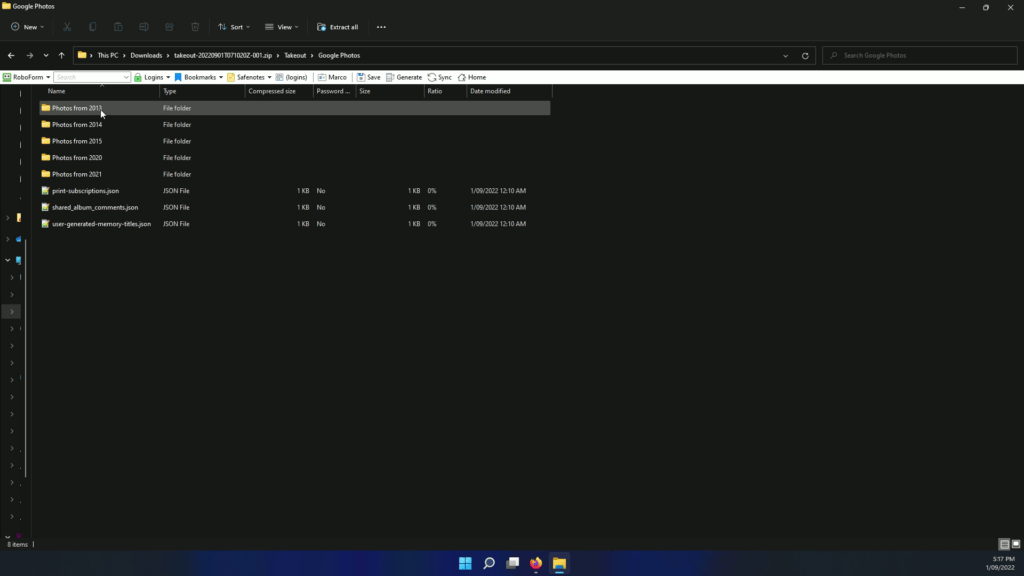Viewport: 1024px width, 576px height.
Task: Click the Delete icon in the toolbar
Action: (x=194, y=27)
